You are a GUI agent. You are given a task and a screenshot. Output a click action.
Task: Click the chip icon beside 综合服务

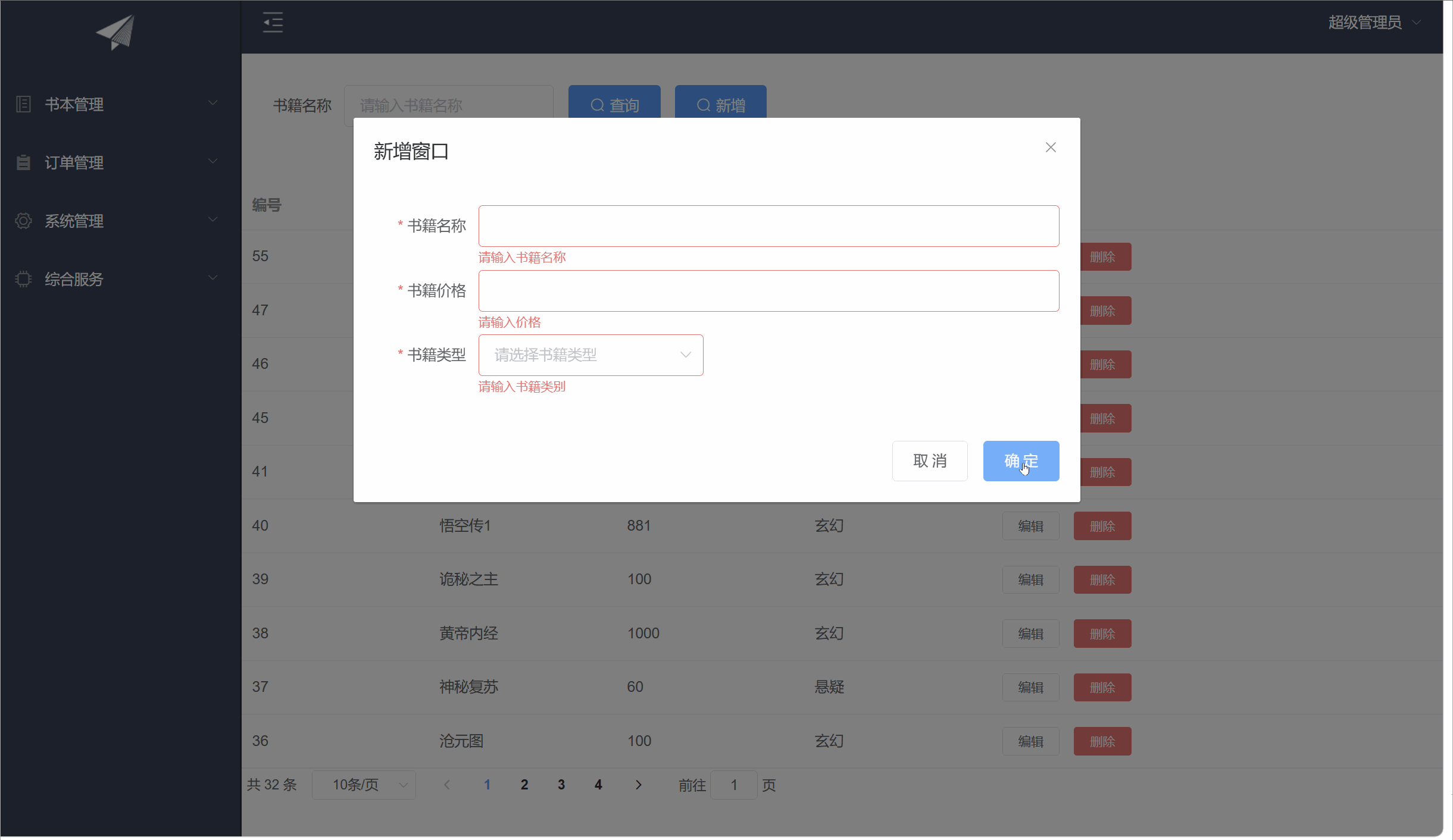[x=23, y=279]
